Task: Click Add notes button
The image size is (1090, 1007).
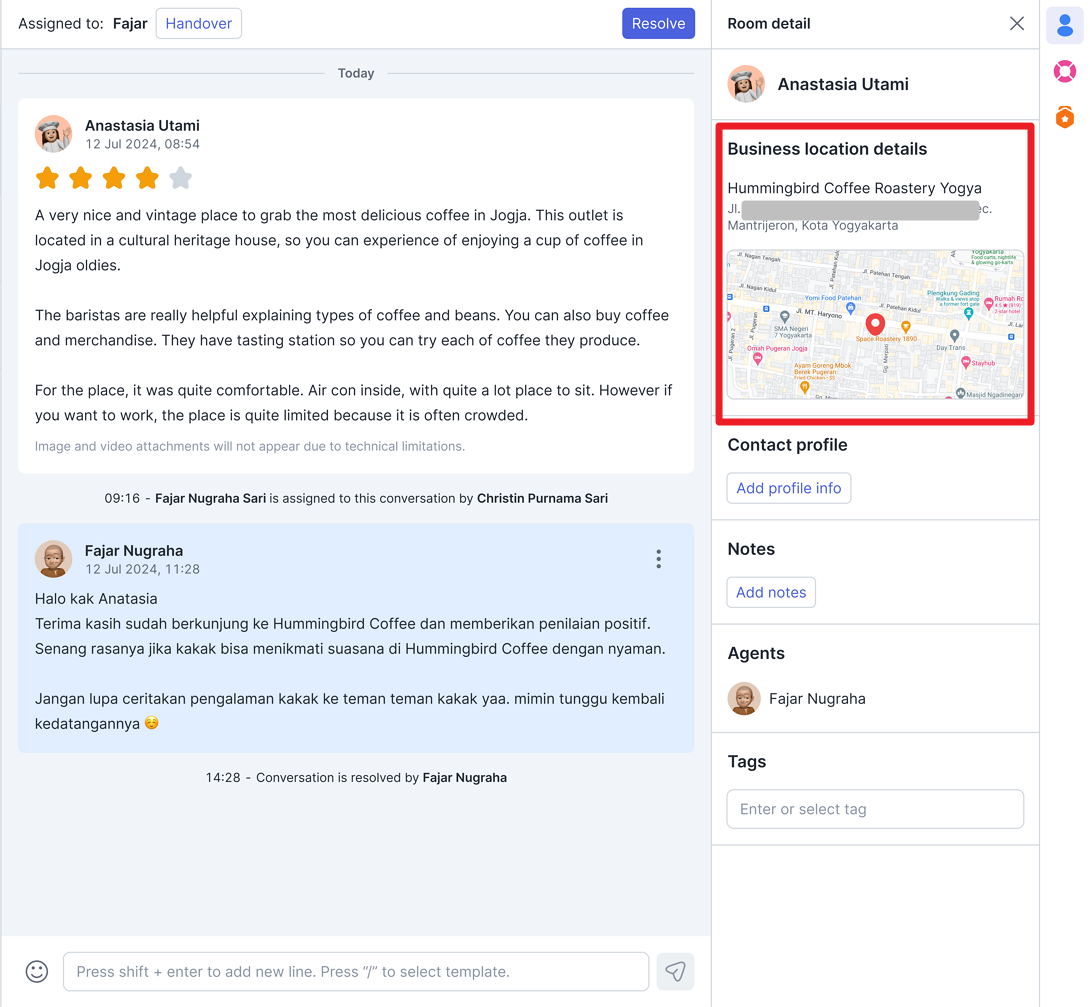Action: [x=771, y=592]
